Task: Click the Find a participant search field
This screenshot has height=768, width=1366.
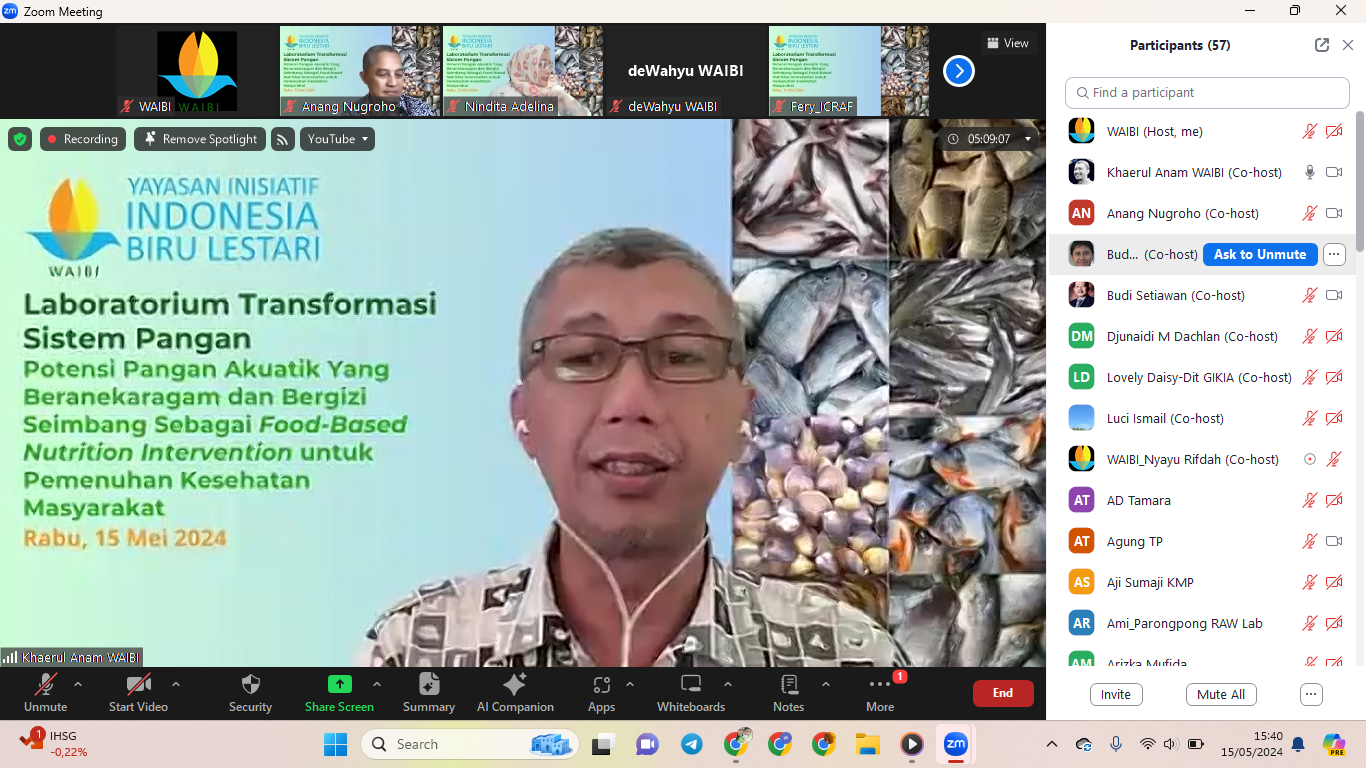Action: (x=1207, y=92)
